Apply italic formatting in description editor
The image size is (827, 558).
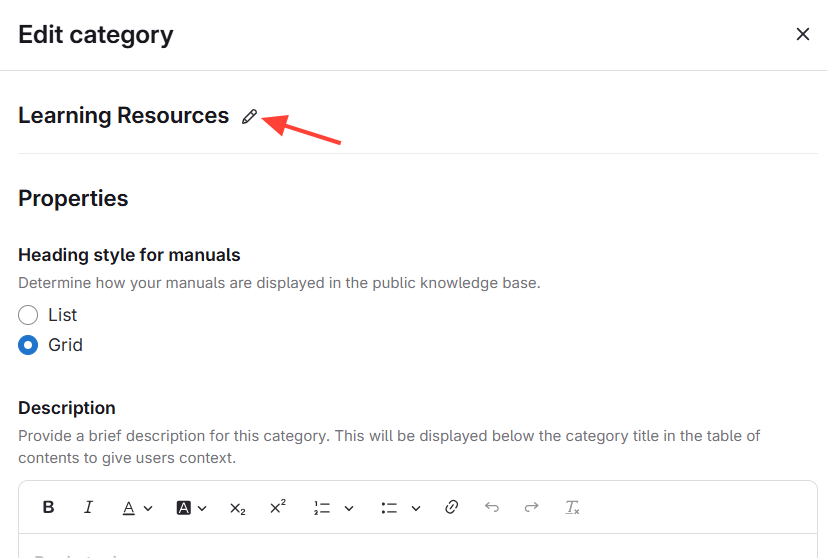pos(88,507)
